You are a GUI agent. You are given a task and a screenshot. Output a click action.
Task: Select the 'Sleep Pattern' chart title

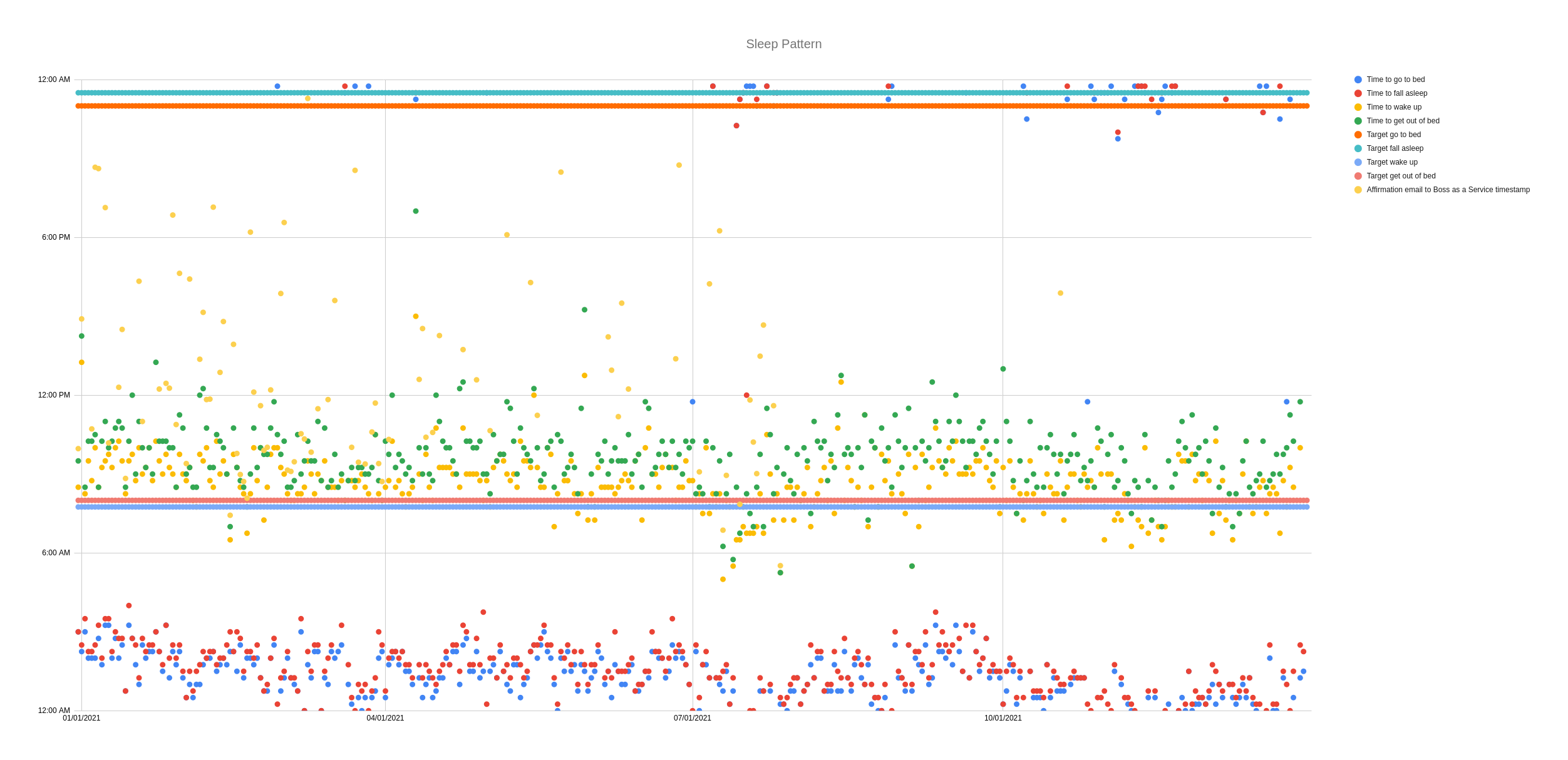(x=783, y=44)
